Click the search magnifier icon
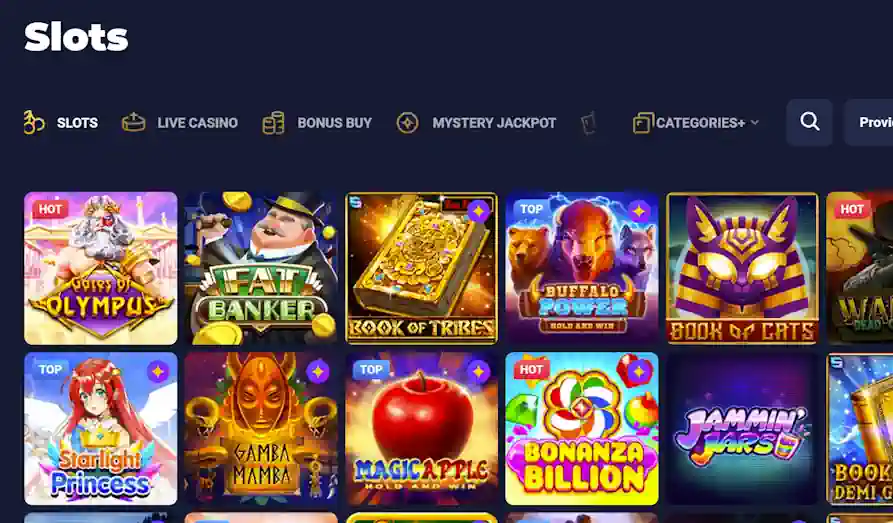 point(809,122)
